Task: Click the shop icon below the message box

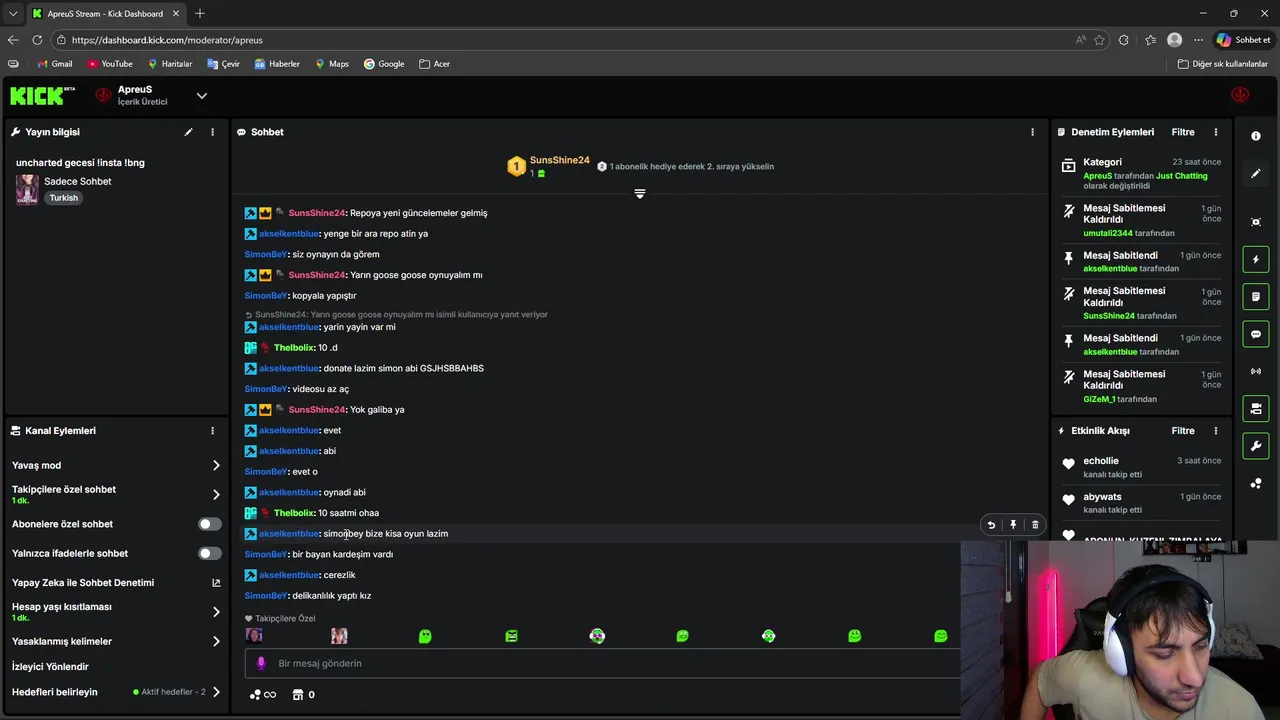Action: click(x=297, y=695)
